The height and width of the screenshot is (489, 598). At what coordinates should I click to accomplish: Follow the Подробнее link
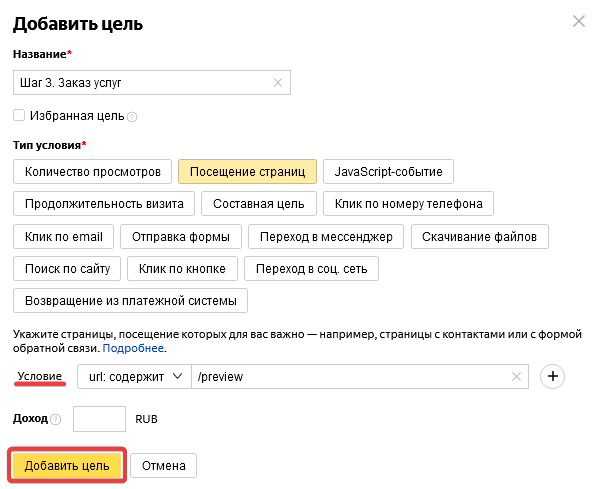[x=133, y=348]
